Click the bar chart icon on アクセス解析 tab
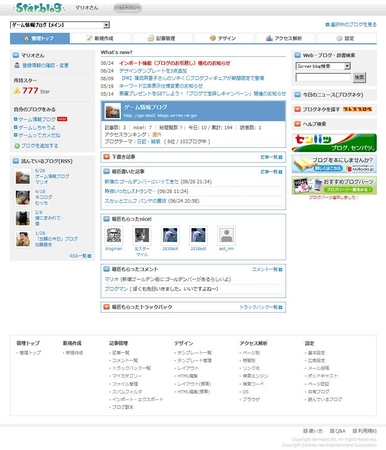 [x=269, y=38]
